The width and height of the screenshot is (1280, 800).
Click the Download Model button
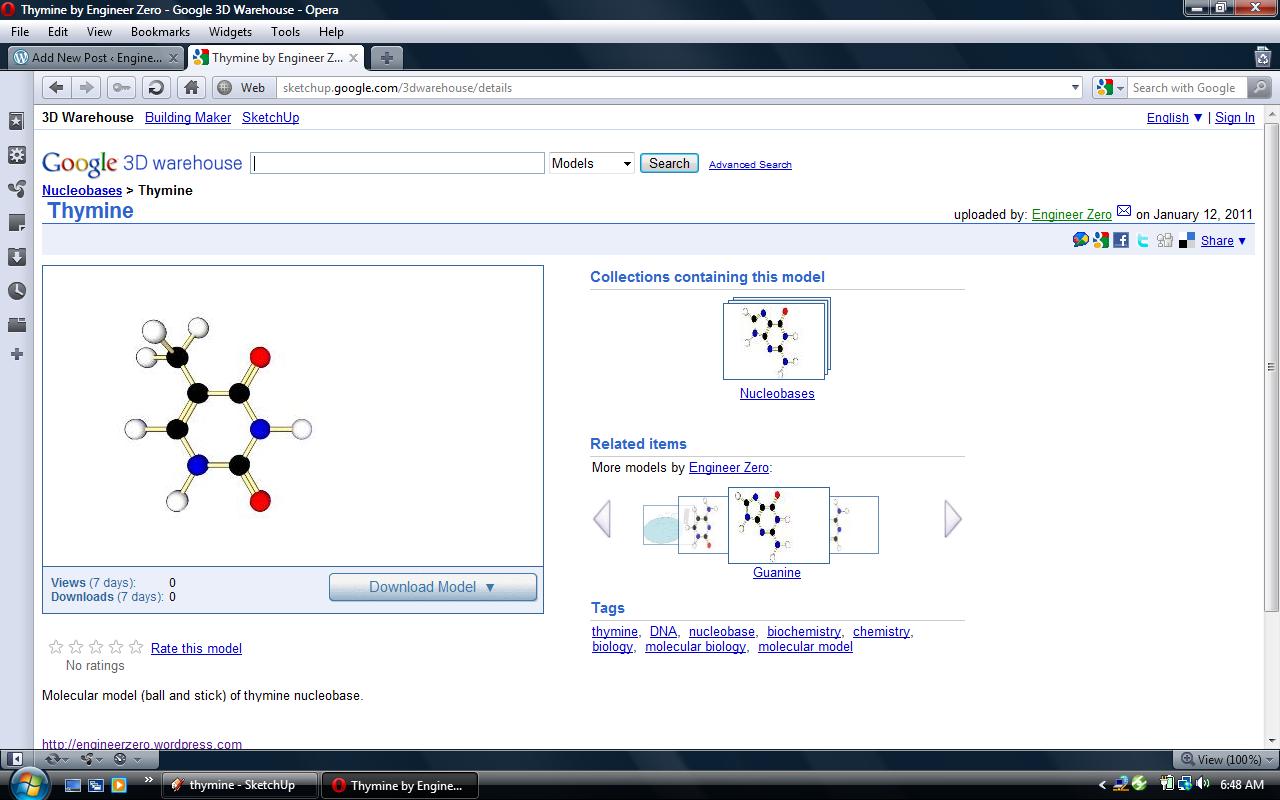pos(432,587)
